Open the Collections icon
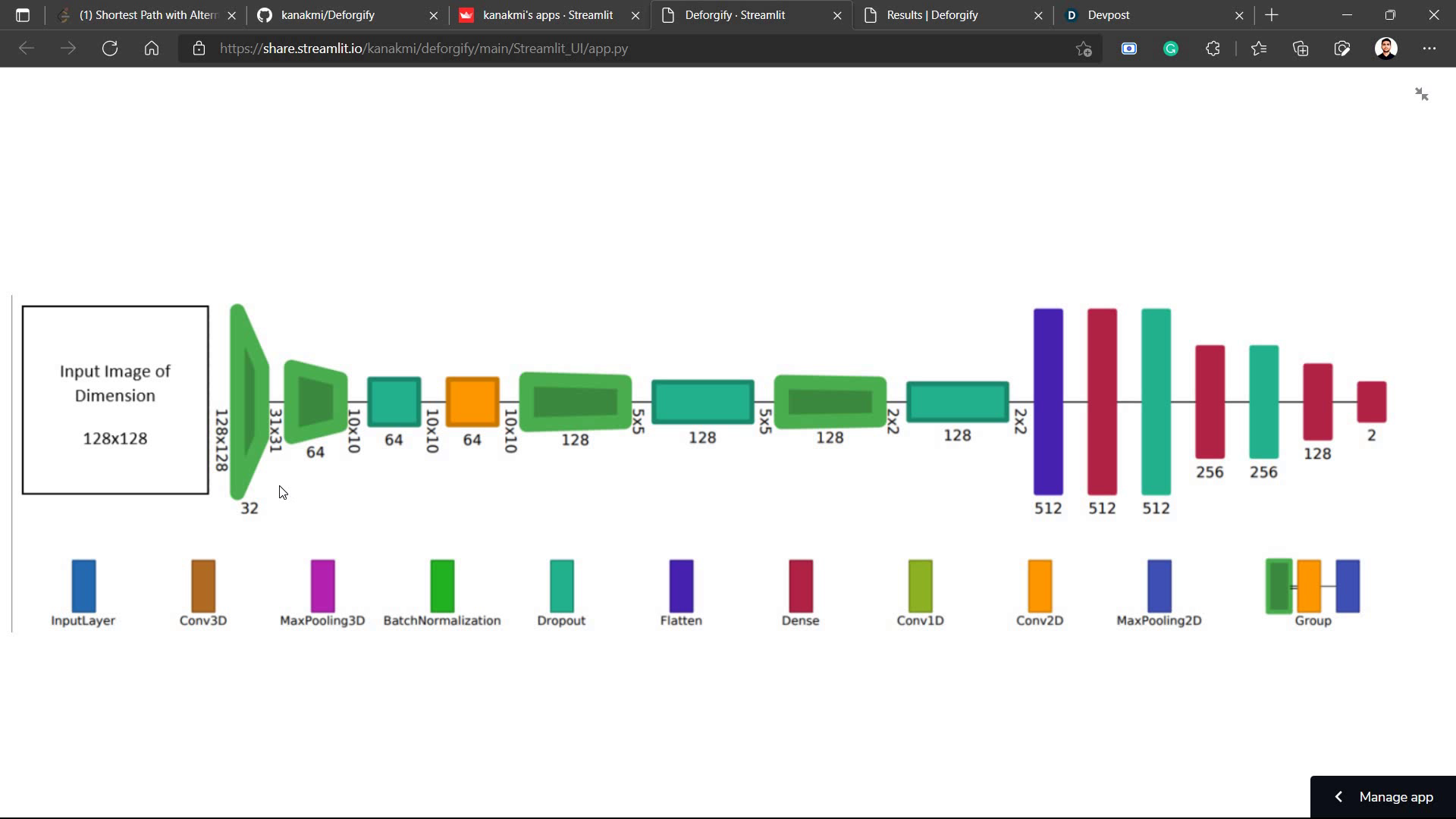 tap(1301, 49)
